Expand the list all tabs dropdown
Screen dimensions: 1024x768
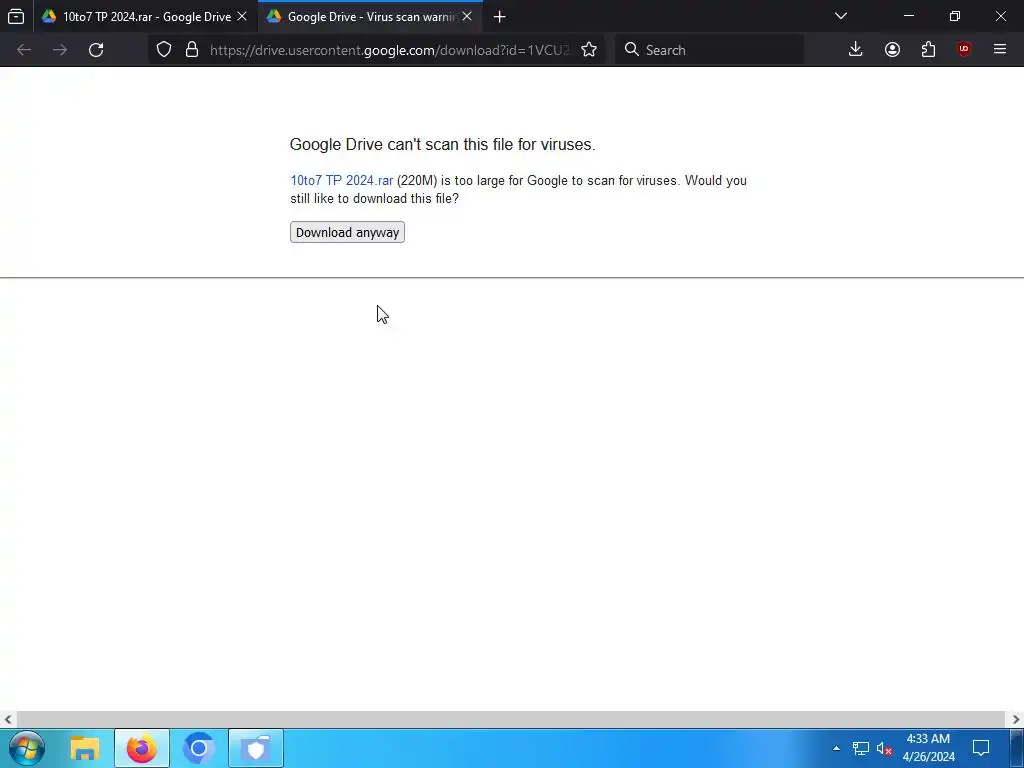pyautogui.click(x=841, y=16)
